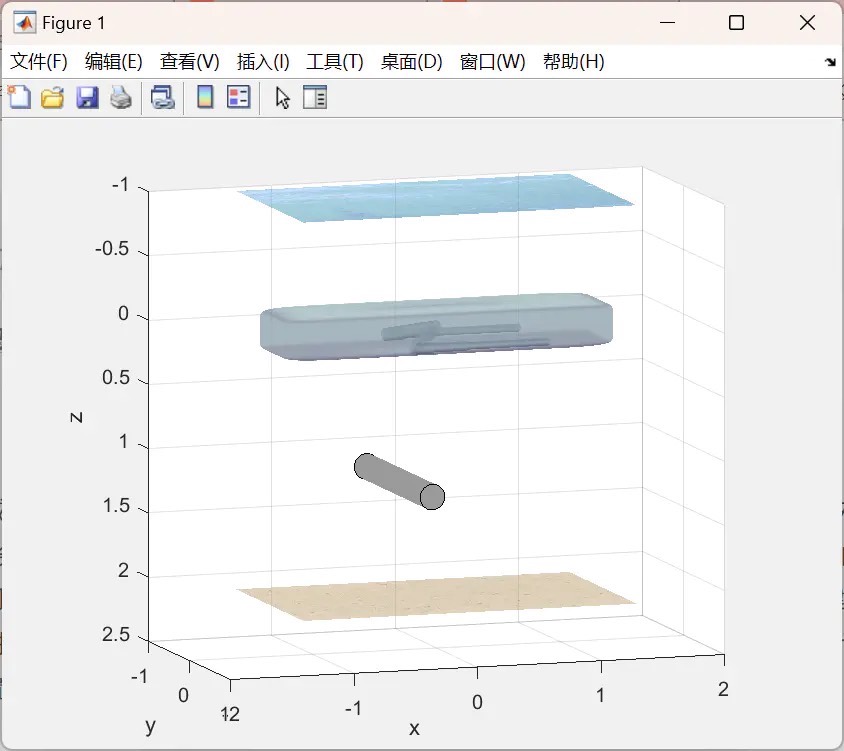Open the 编辑(E) menu

click(x=114, y=61)
